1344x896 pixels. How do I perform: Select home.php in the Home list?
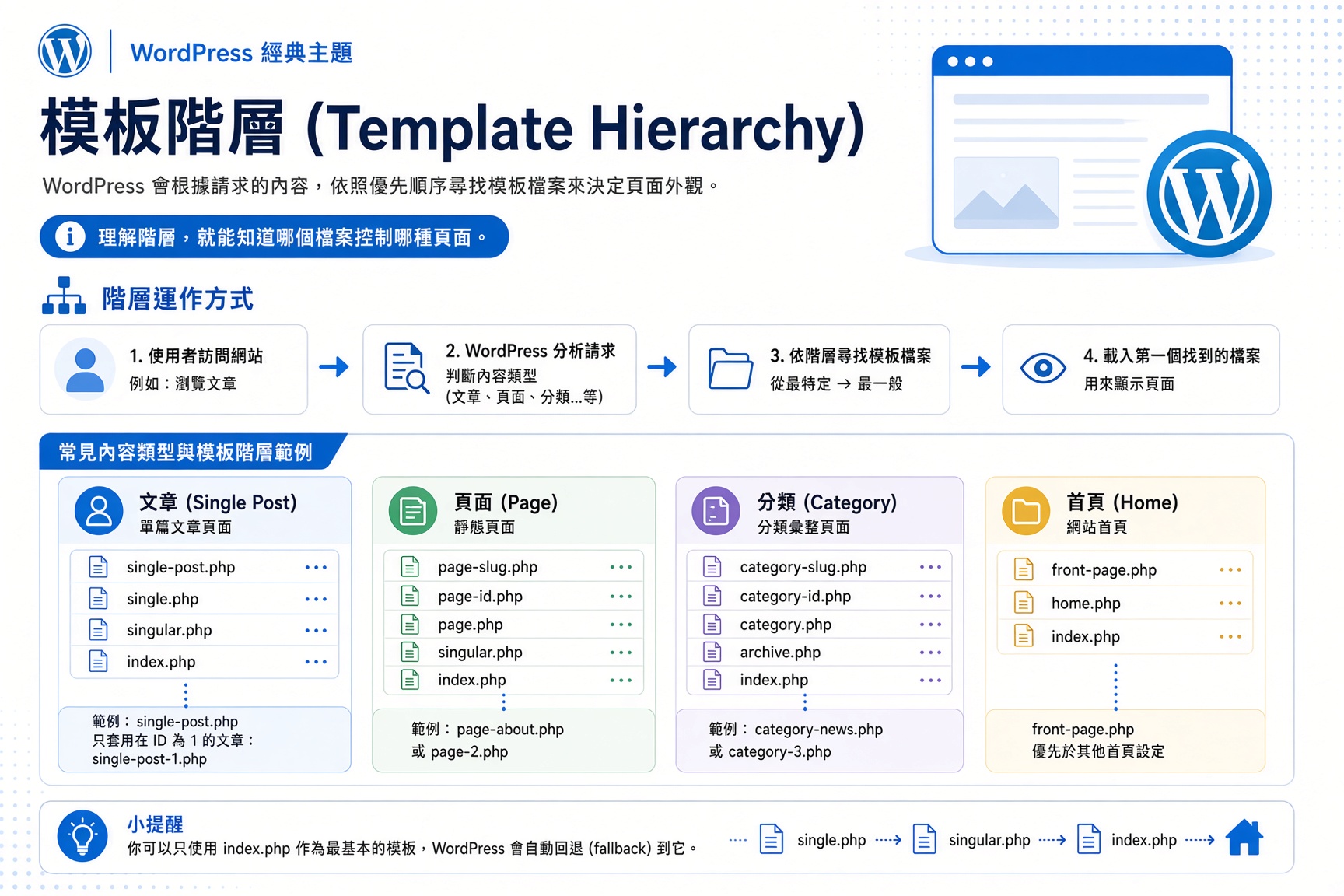coord(1086,603)
